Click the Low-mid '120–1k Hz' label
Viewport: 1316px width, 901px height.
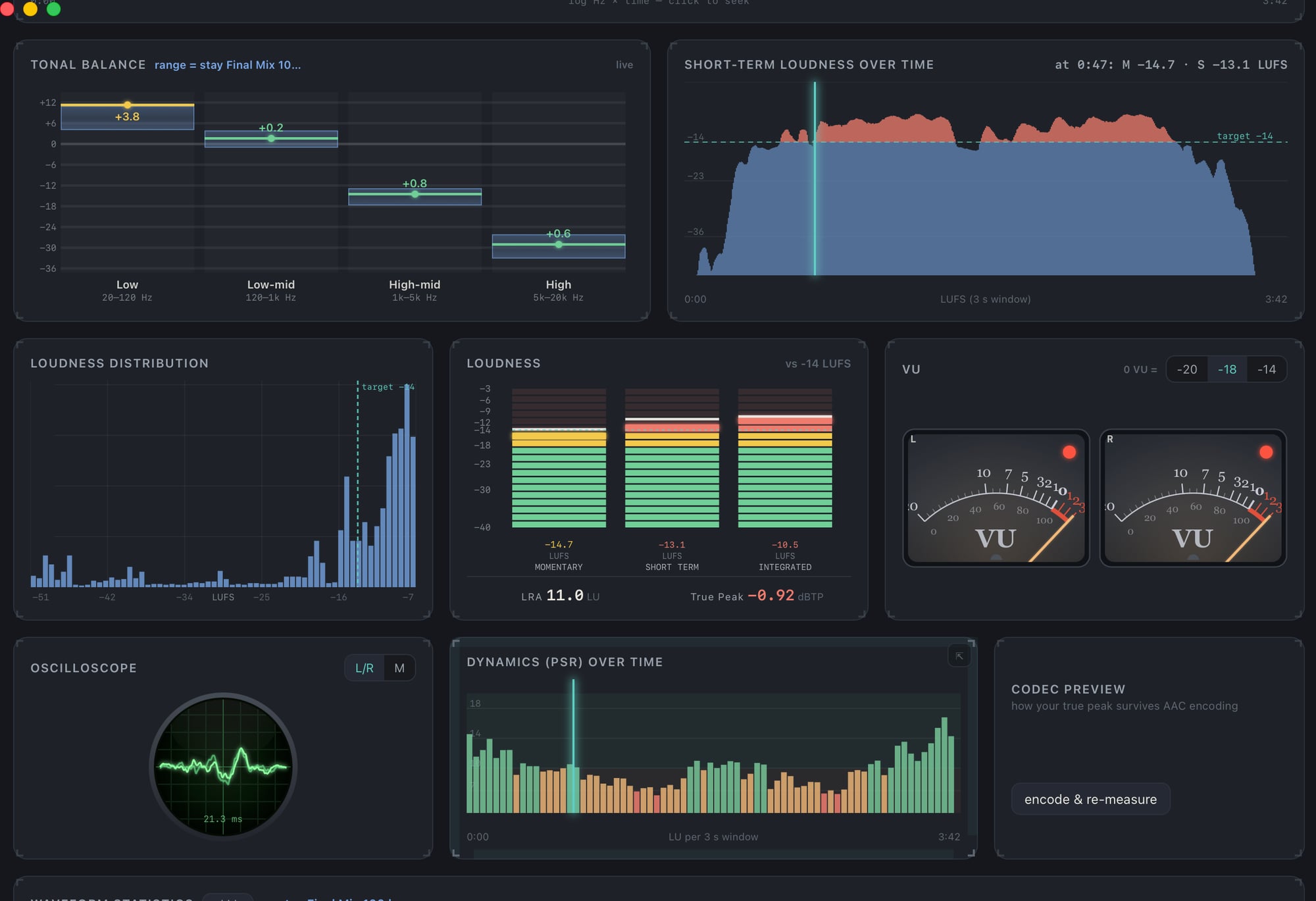coord(271,298)
